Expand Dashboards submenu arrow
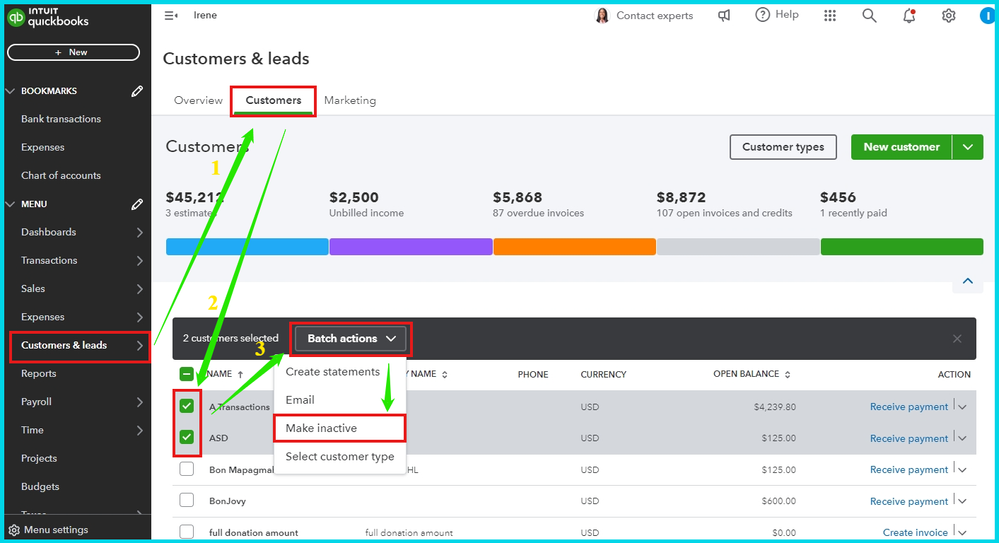The height and width of the screenshot is (543, 999). (140, 233)
